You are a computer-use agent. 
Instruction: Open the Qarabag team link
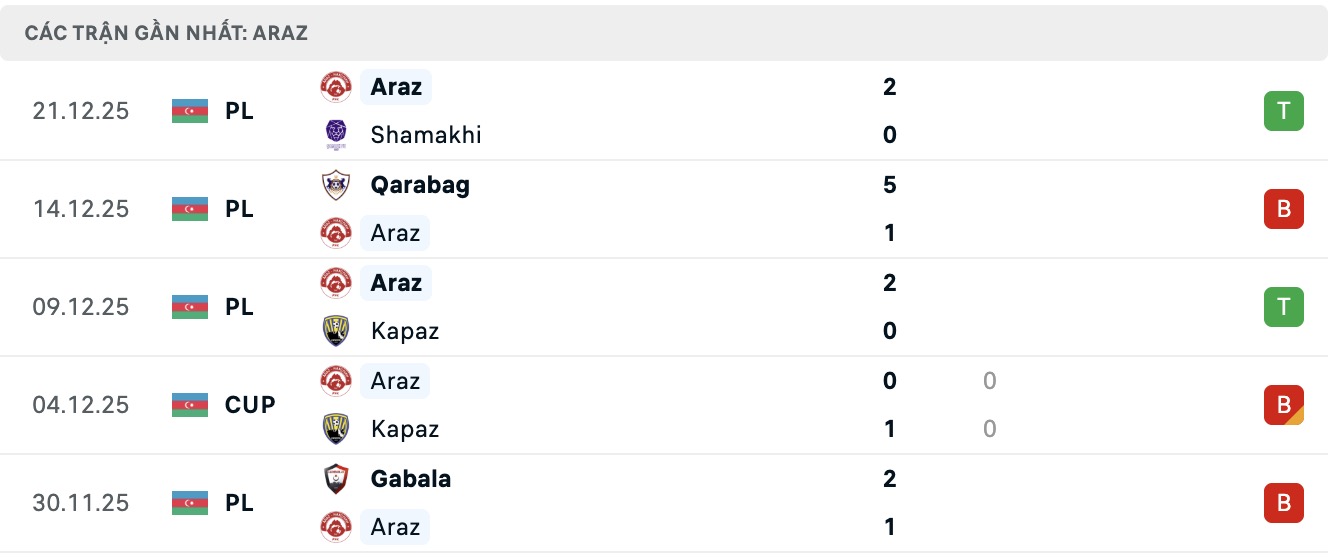click(420, 185)
